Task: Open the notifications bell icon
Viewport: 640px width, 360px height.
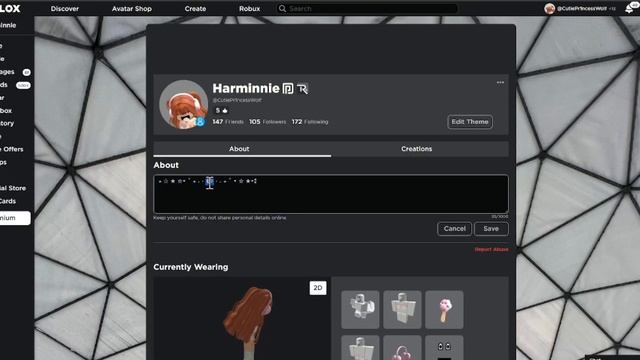Action: (629, 9)
